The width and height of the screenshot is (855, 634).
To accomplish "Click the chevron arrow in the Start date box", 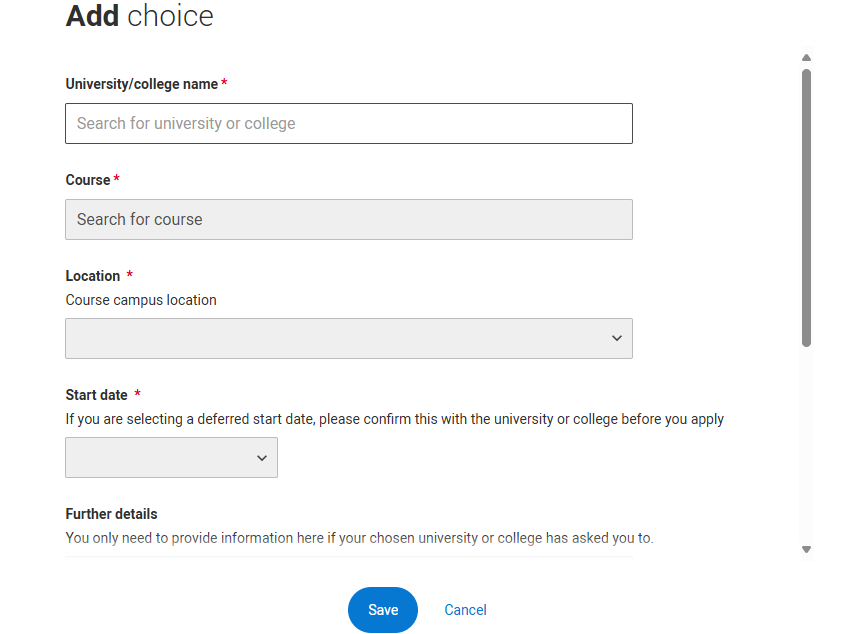I will click(x=262, y=457).
